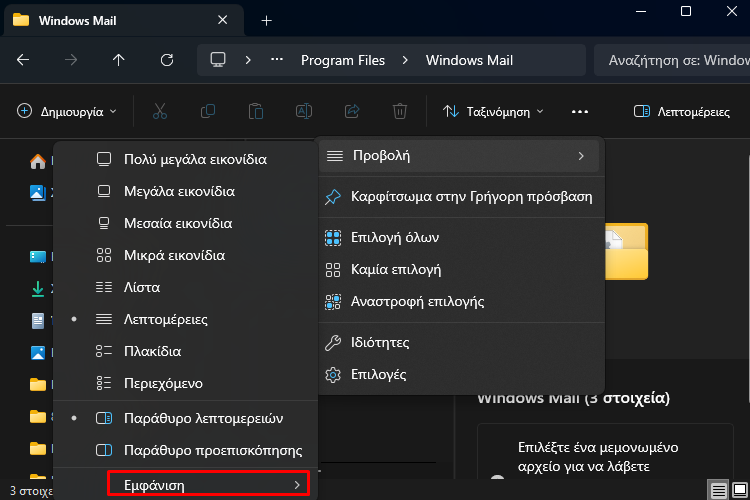
Task: Open Ιδιότητες from the menu
Action: [x=459, y=342]
